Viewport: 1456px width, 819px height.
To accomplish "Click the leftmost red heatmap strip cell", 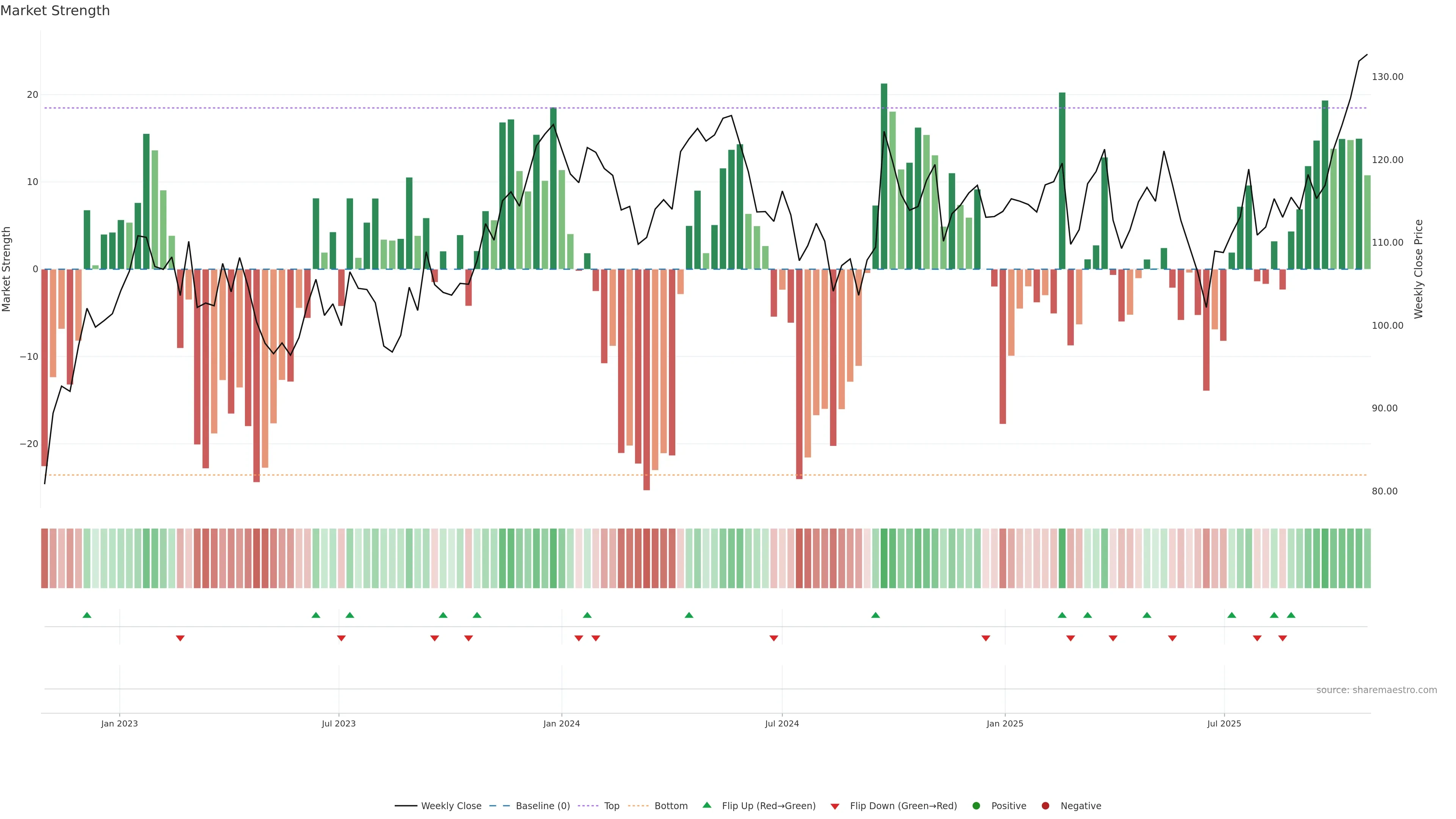I will pos(44,559).
